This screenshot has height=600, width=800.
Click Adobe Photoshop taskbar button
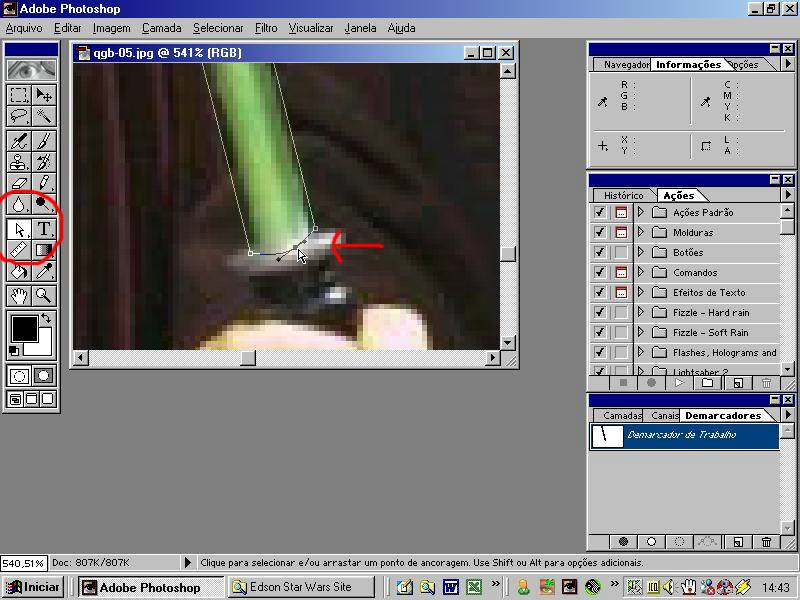(151, 587)
